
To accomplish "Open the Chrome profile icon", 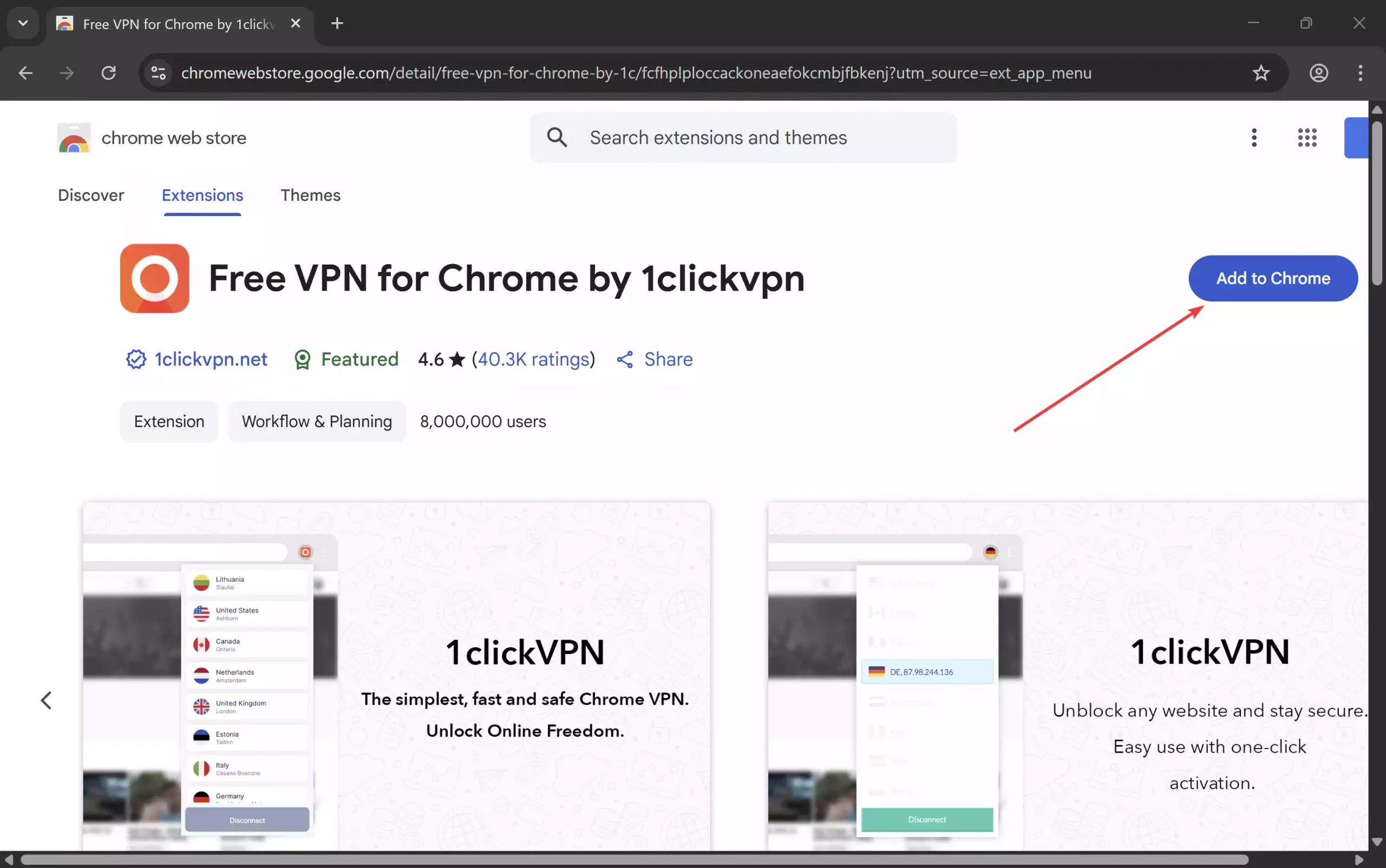I will pyautogui.click(x=1318, y=73).
